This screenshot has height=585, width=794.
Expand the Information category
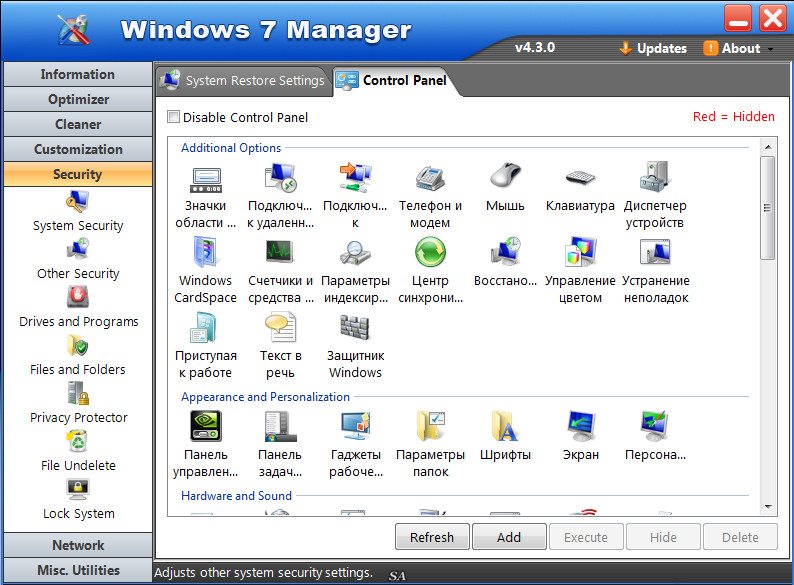point(78,74)
